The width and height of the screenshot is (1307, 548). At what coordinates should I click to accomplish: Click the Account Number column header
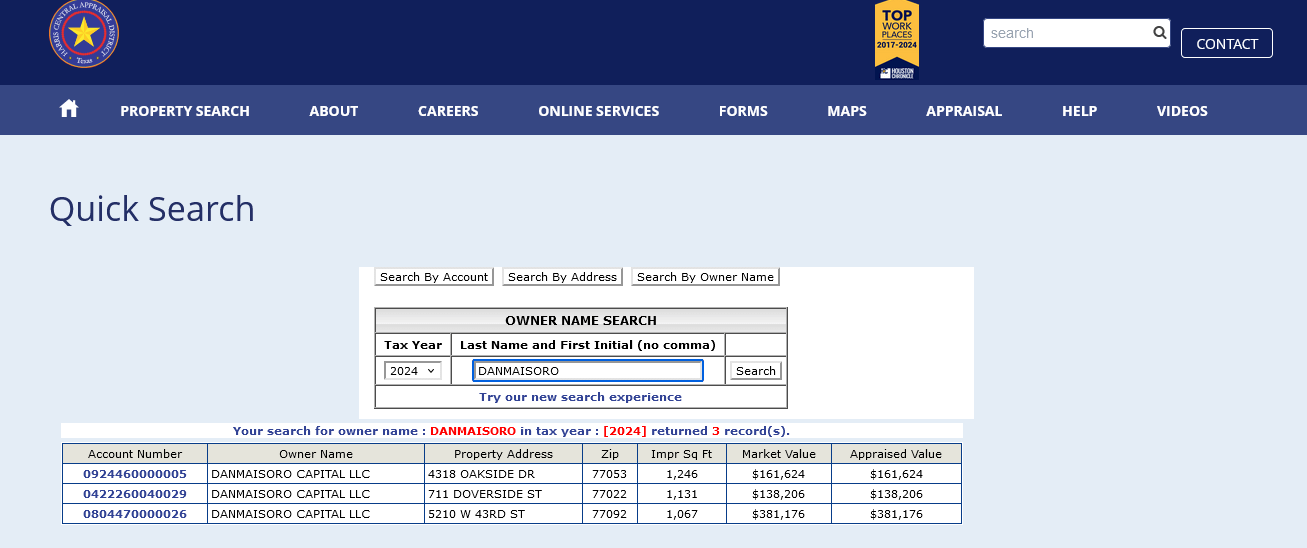tap(135, 454)
